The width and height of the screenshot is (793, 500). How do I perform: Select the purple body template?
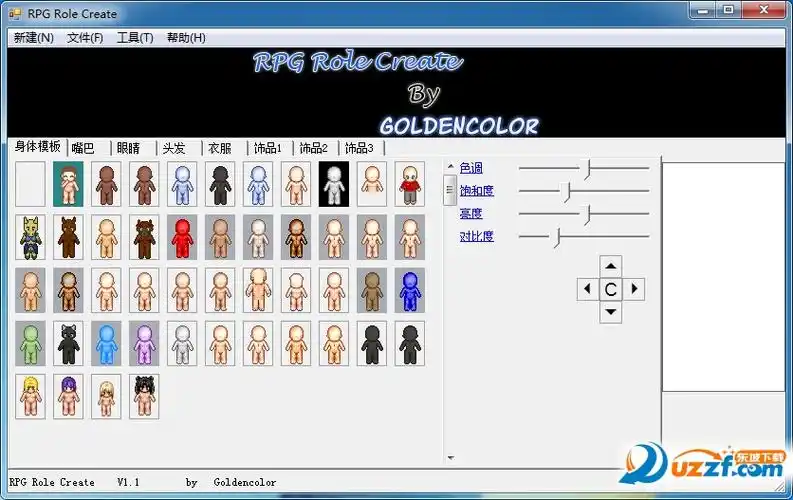coord(144,343)
